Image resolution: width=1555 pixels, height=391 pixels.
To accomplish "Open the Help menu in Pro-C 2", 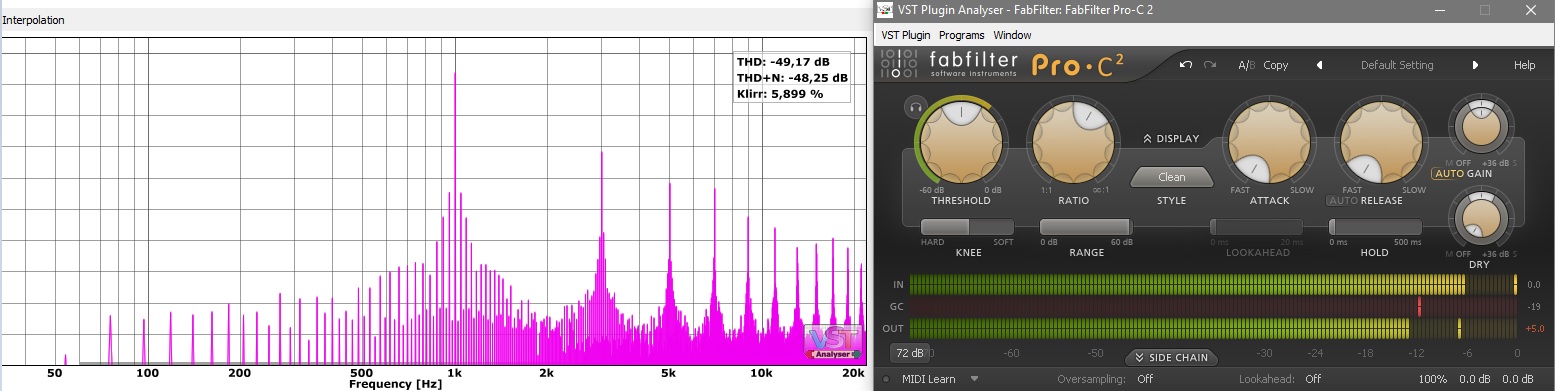I will 1524,65.
